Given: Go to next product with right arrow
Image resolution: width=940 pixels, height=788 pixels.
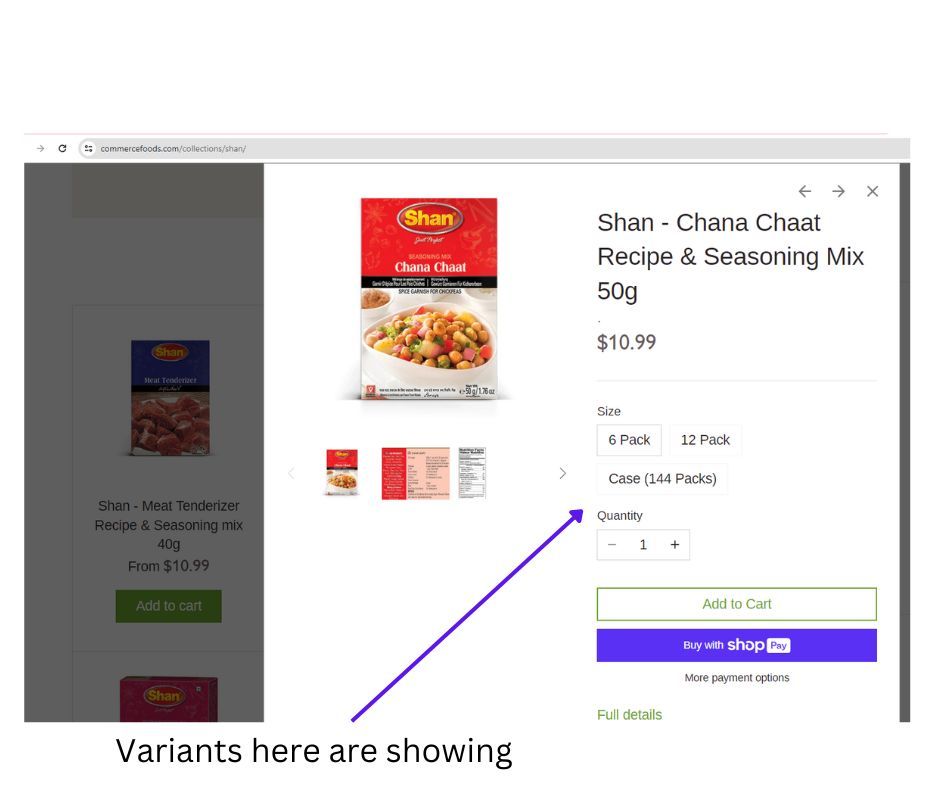Looking at the screenshot, I should [x=839, y=191].
